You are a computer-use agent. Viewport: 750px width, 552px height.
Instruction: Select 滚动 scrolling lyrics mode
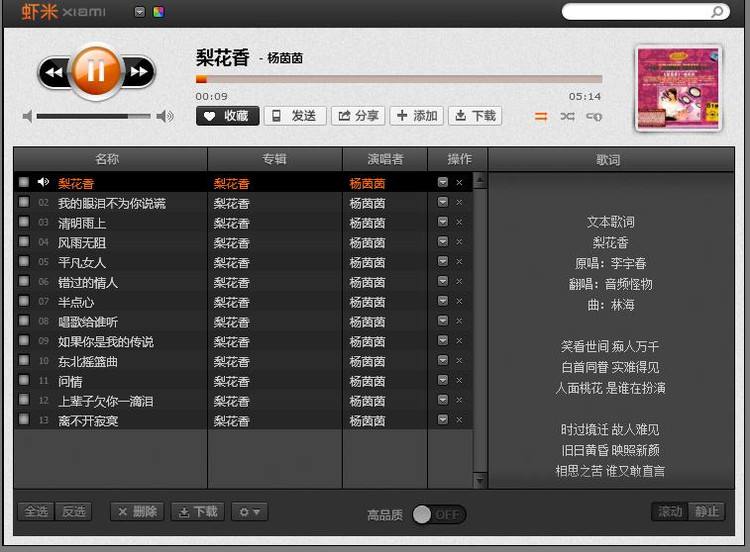pos(670,511)
